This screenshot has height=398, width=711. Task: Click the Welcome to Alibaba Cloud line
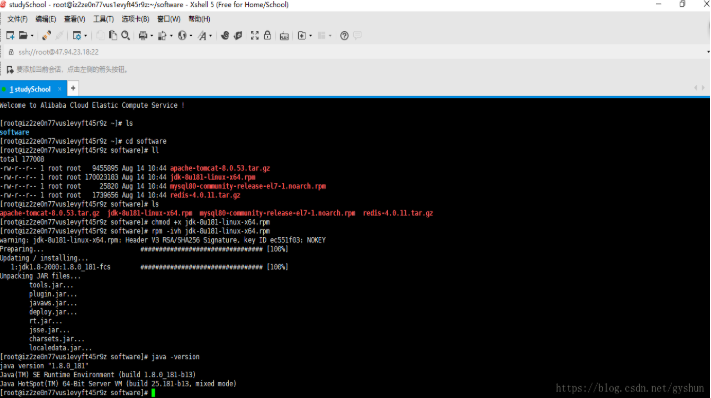(93, 105)
